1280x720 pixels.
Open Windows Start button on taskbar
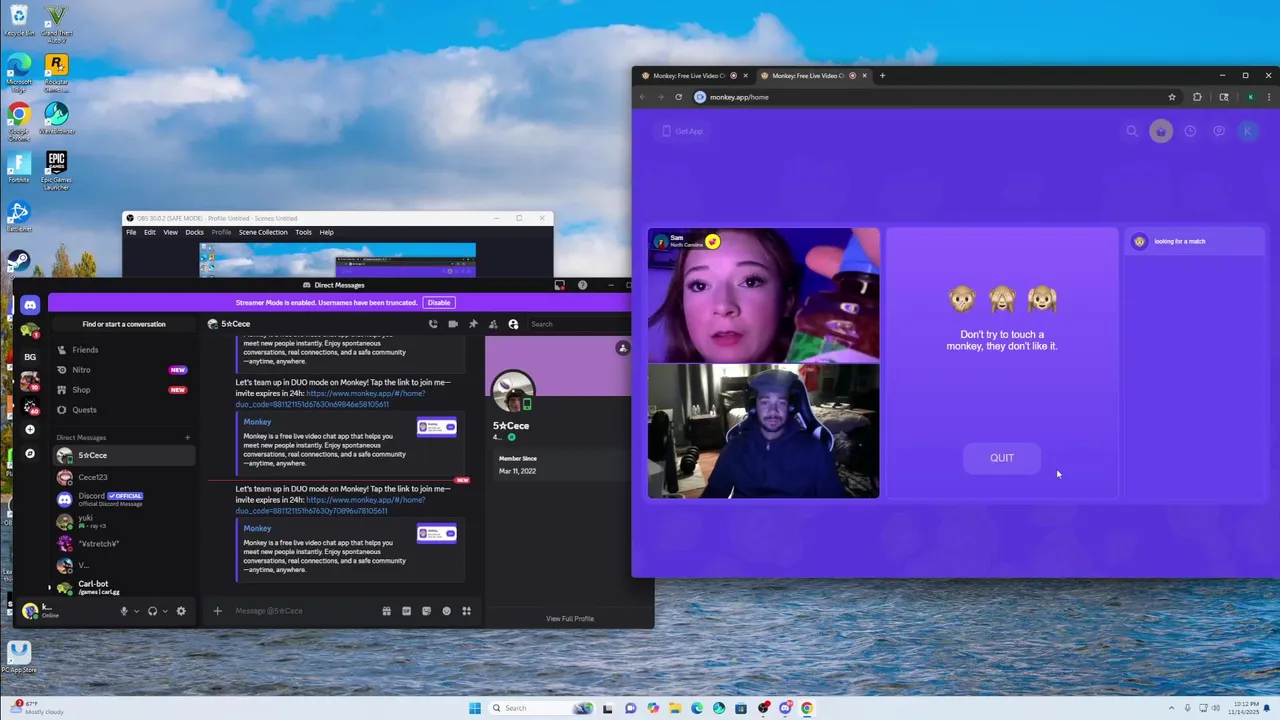tap(475, 708)
